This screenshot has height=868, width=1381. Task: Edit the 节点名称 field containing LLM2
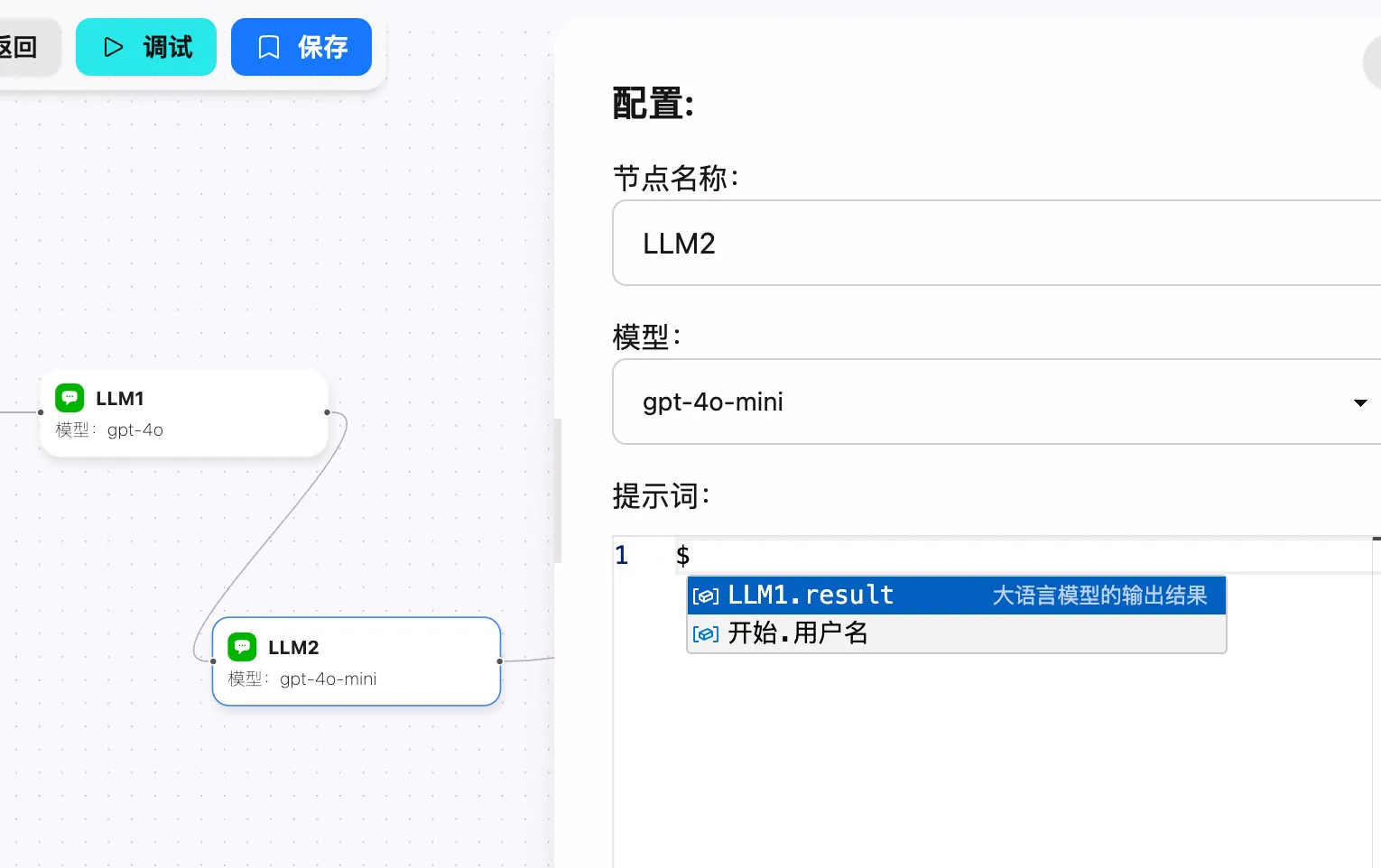tap(996, 243)
